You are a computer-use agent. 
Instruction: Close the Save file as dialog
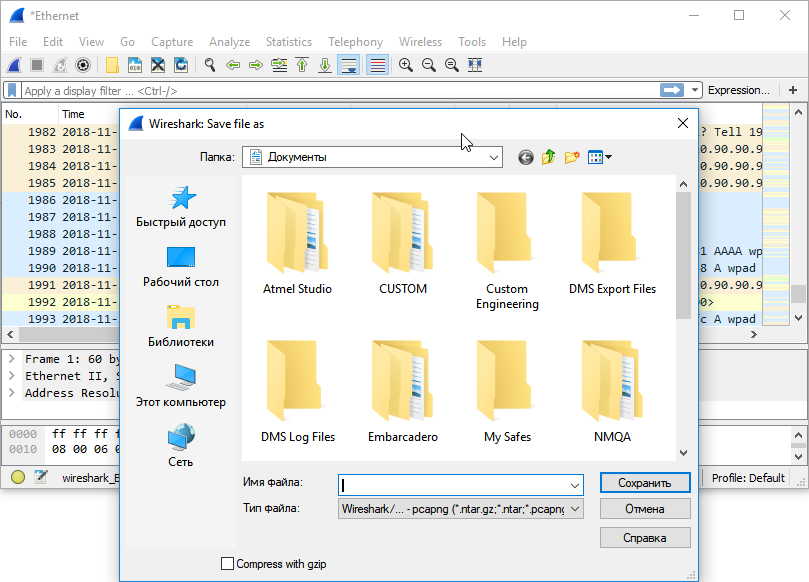click(x=683, y=123)
